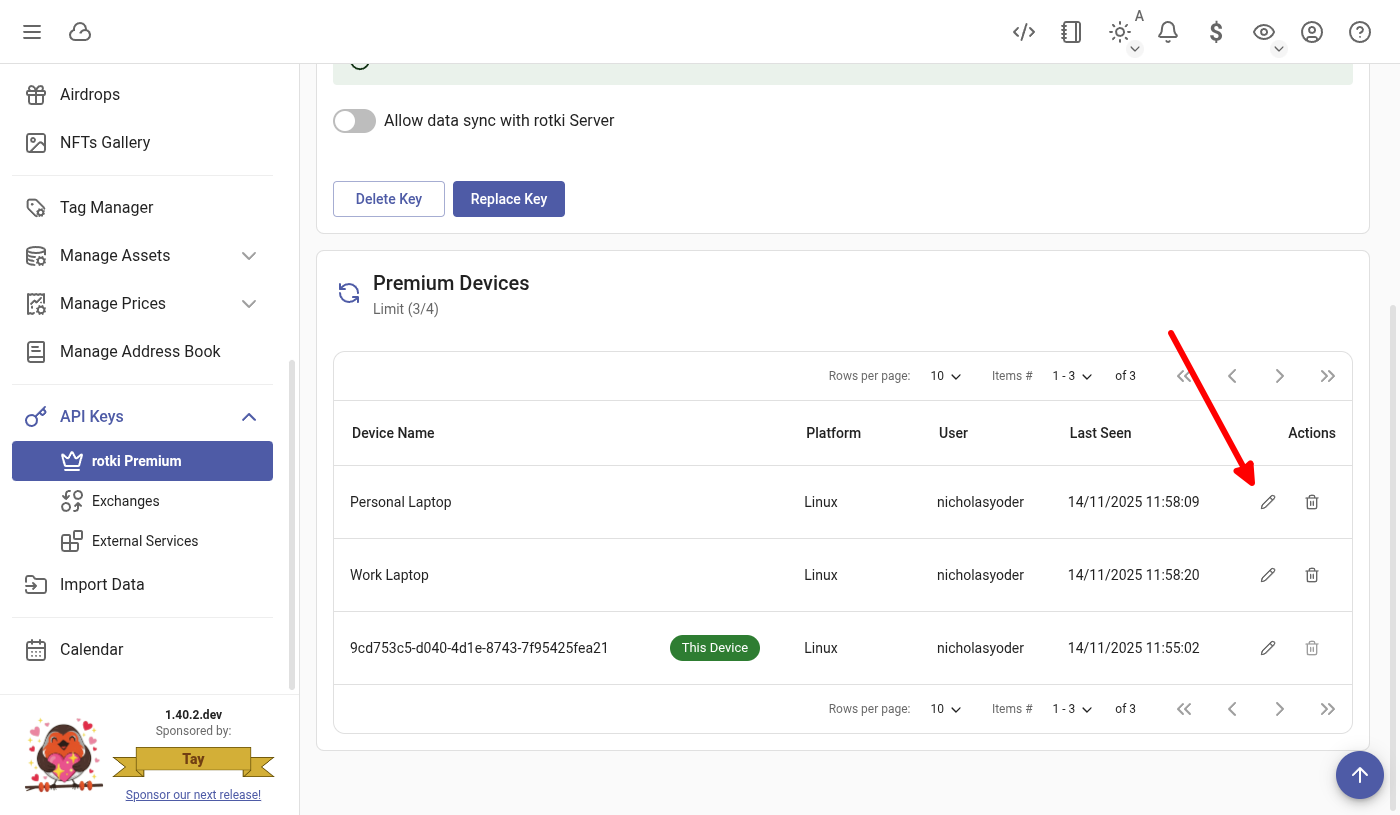Refresh the Premium Devices list
Image resolution: width=1400 pixels, height=815 pixels.
(x=349, y=293)
